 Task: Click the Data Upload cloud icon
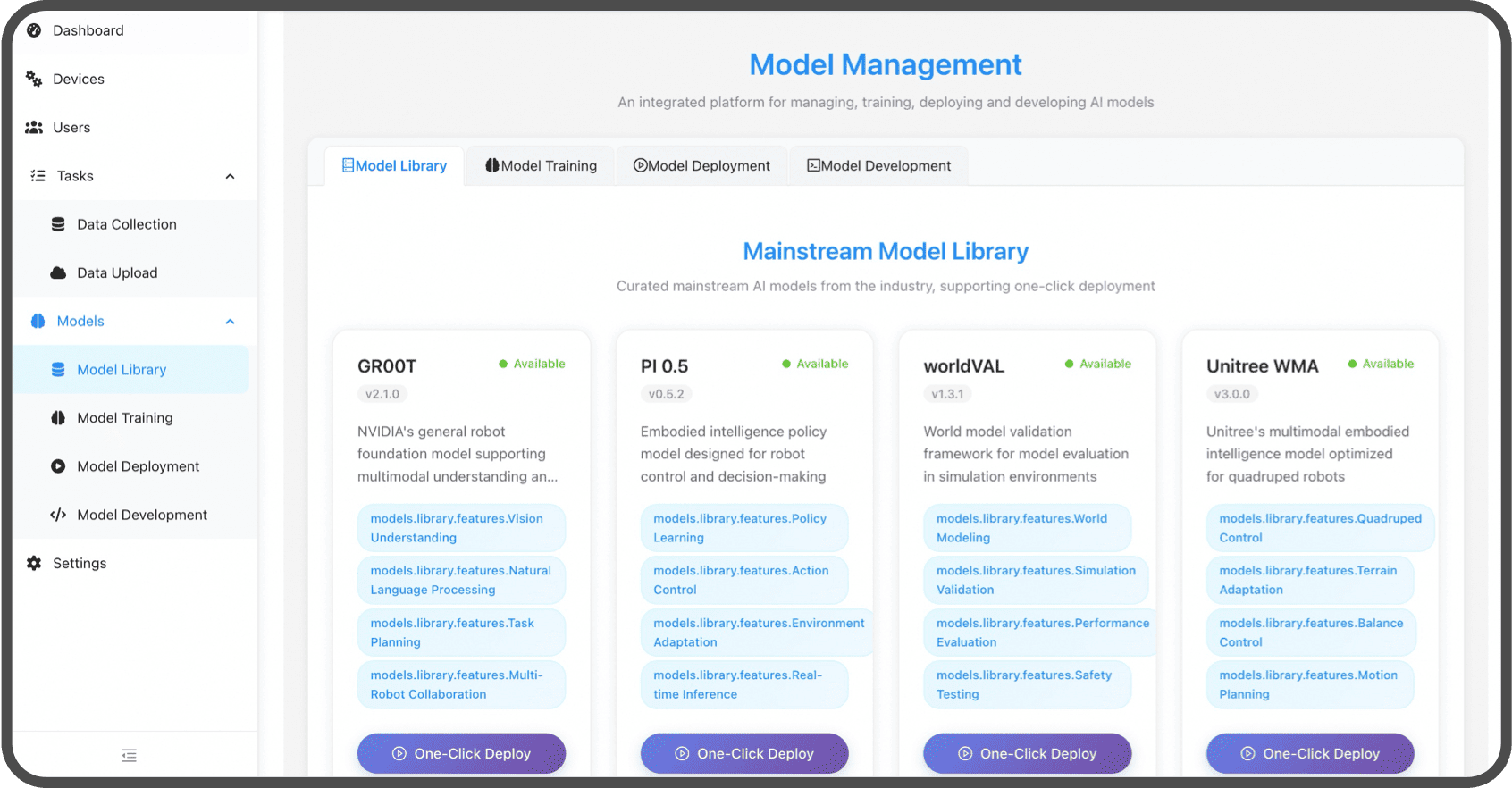click(58, 273)
